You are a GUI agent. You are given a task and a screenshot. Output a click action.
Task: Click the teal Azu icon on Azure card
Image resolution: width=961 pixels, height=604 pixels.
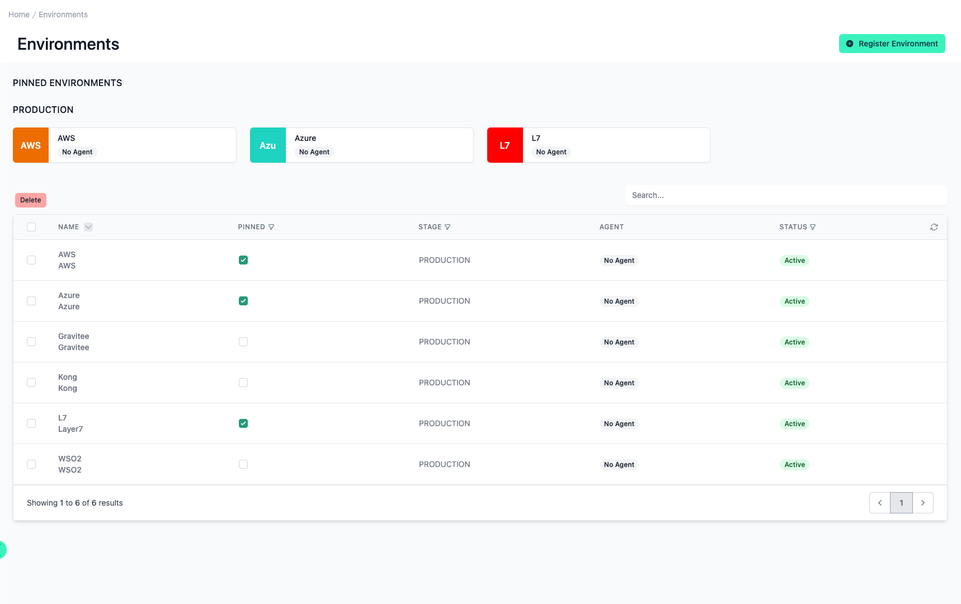coord(267,144)
